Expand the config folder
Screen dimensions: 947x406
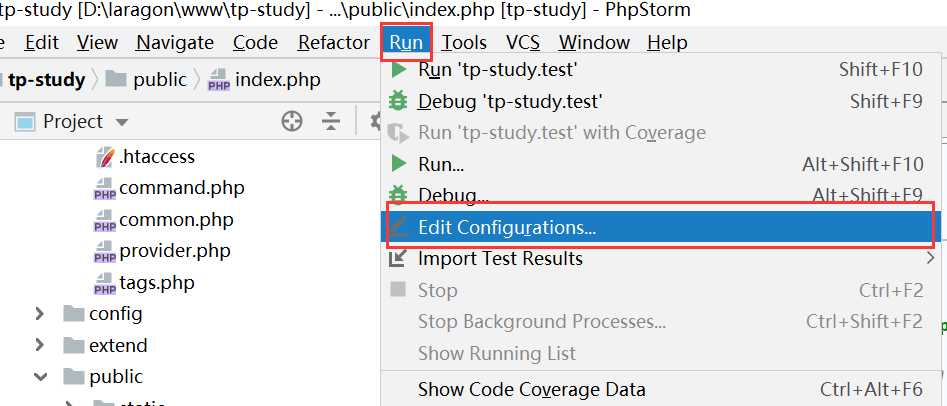tap(40, 314)
